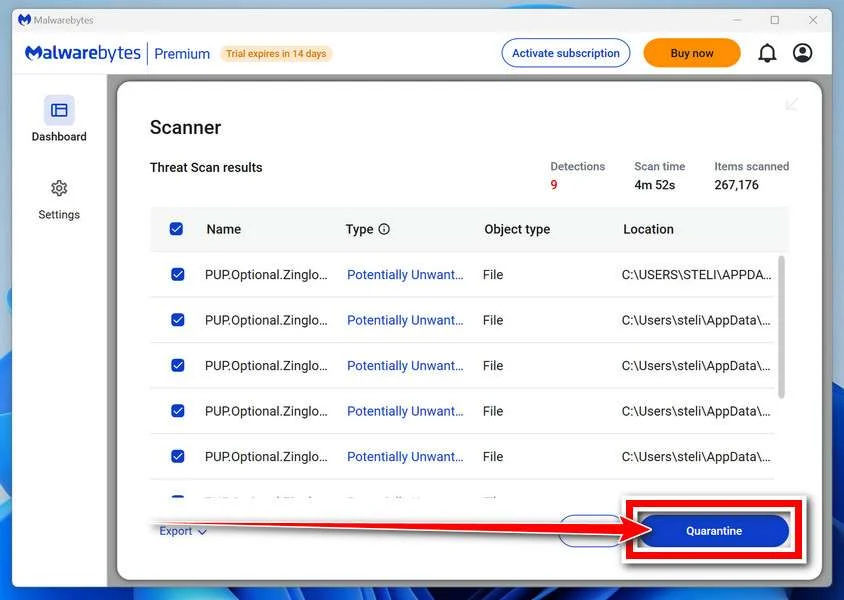
Task: Uncheck the first PUP.Optional.Zinglo detection
Action: point(178,274)
